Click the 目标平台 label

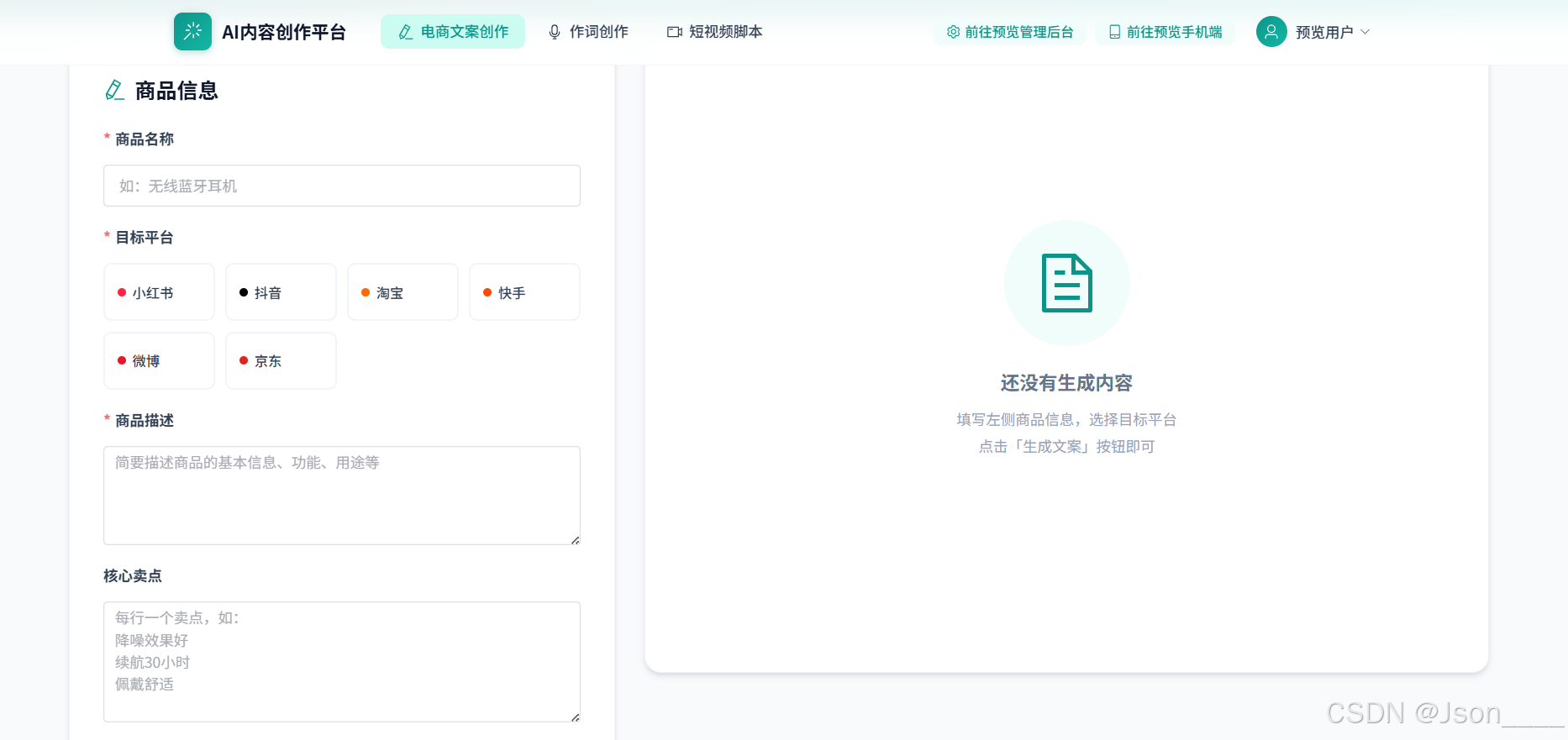click(145, 238)
